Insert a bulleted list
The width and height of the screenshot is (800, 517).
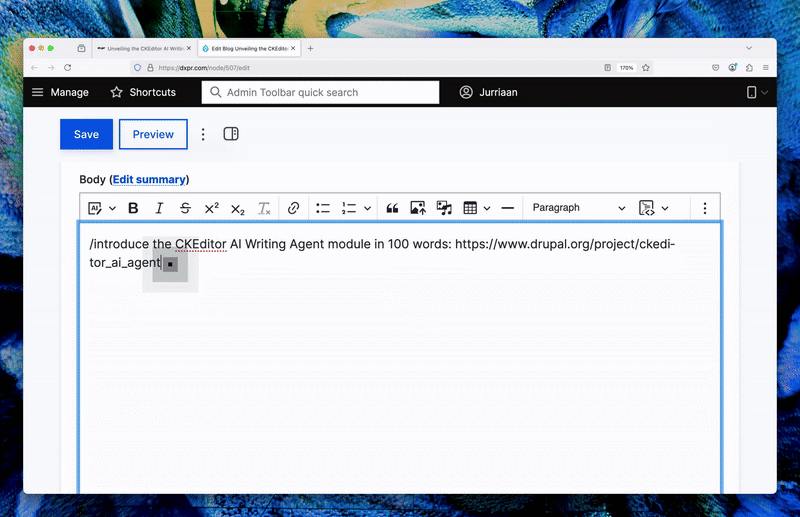click(323, 208)
